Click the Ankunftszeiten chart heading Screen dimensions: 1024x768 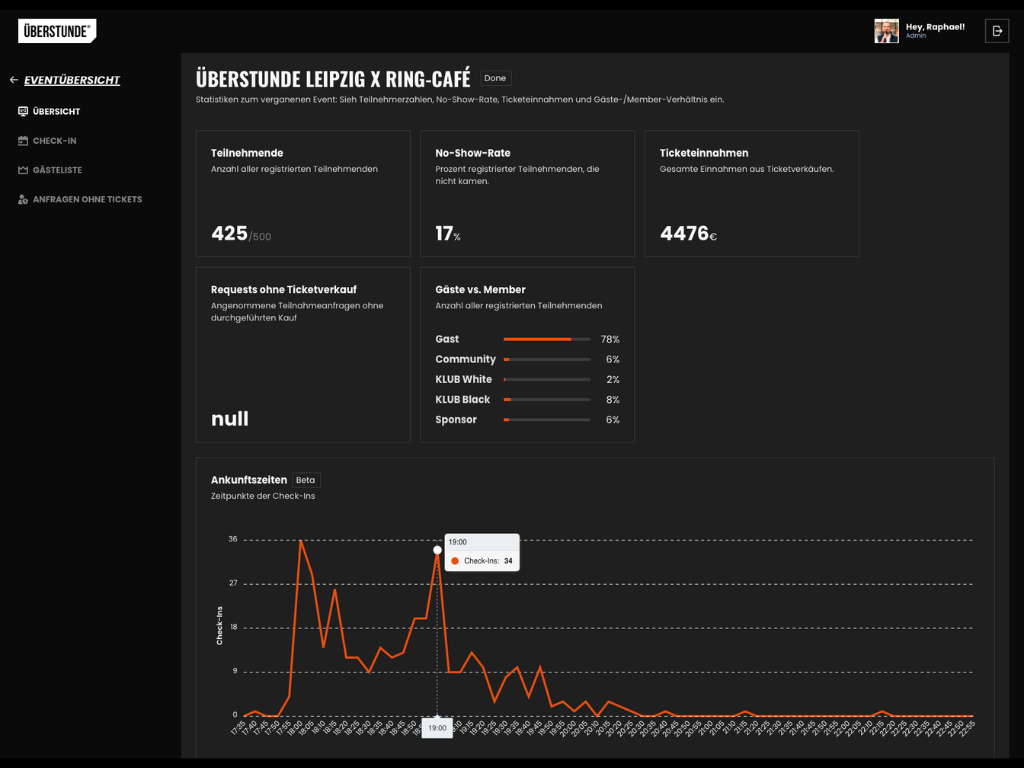pos(249,480)
